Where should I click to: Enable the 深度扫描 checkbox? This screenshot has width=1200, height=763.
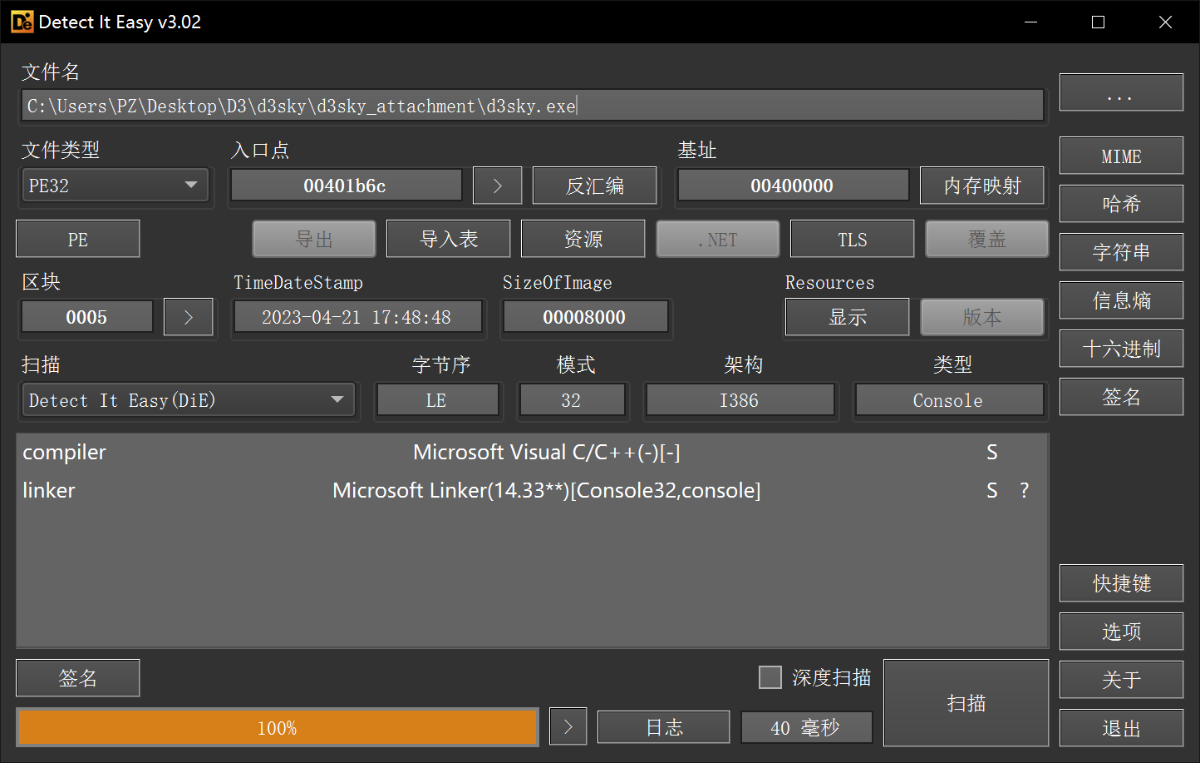pos(770,678)
